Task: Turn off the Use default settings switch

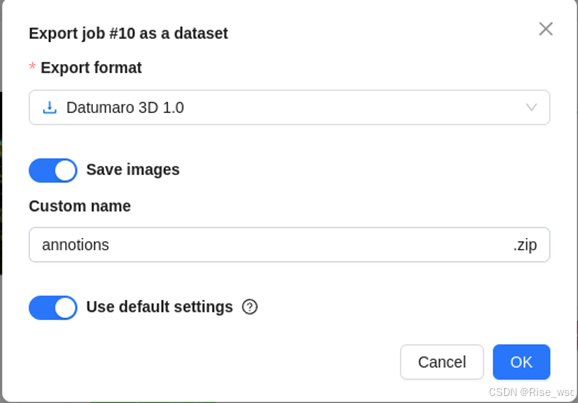Action: 53,308
